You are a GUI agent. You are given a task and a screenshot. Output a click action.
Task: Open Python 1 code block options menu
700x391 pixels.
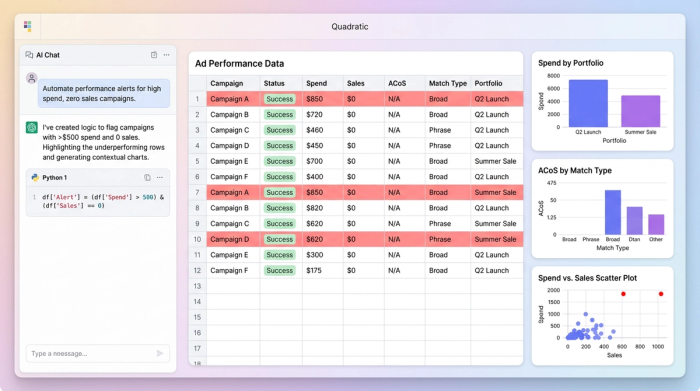(160, 178)
